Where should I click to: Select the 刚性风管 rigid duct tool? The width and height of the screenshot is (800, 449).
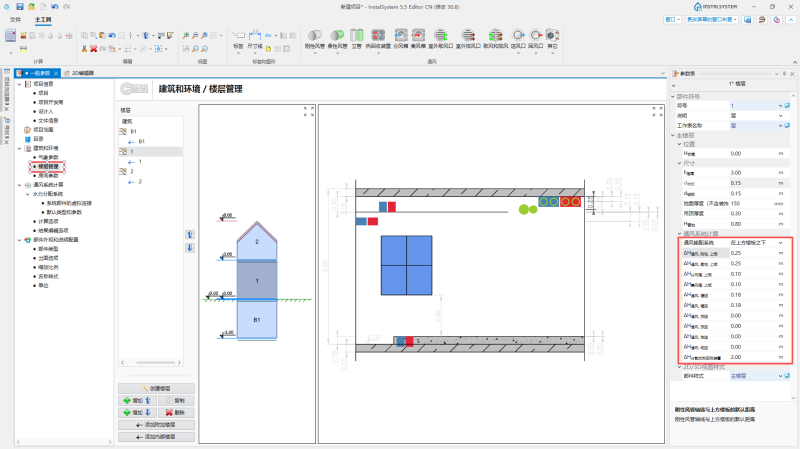[314, 39]
